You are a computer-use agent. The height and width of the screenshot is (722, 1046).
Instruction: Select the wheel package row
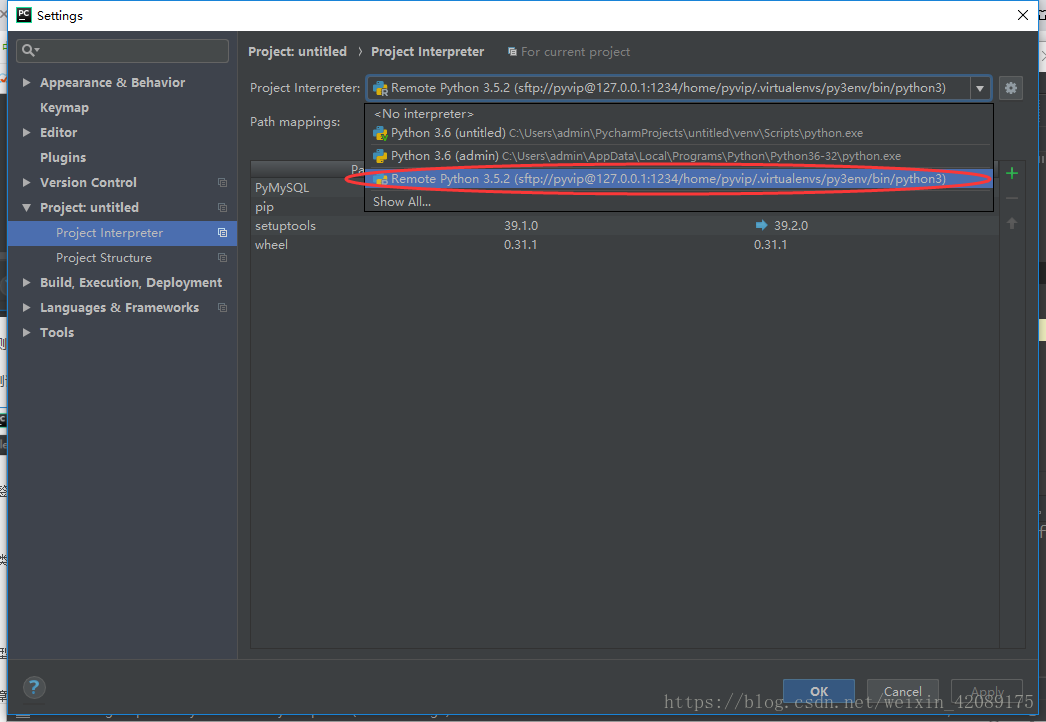pos(624,245)
